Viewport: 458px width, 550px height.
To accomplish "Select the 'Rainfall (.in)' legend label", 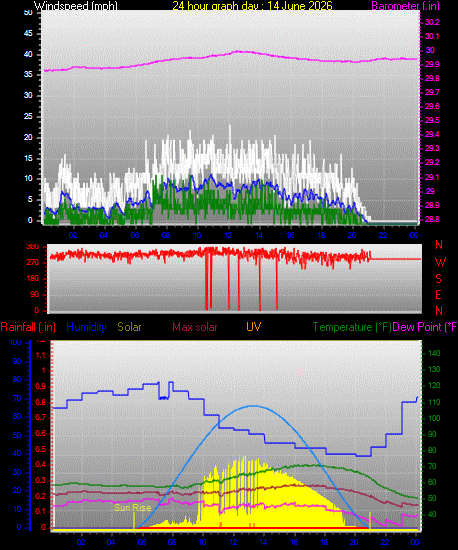I will (x=28, y=327).
